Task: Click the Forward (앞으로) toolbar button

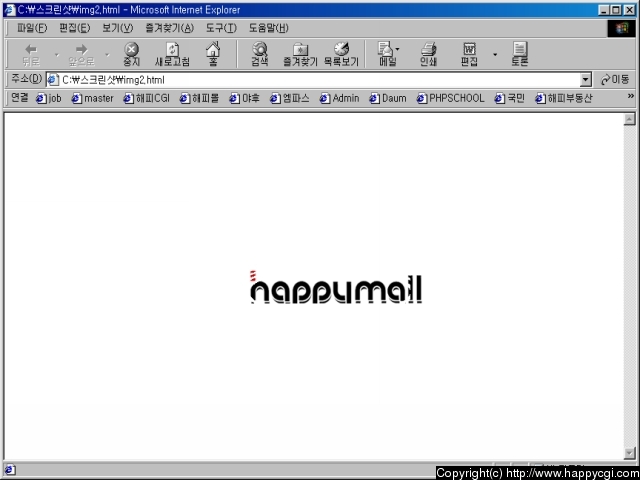Action: pos(81,54)
